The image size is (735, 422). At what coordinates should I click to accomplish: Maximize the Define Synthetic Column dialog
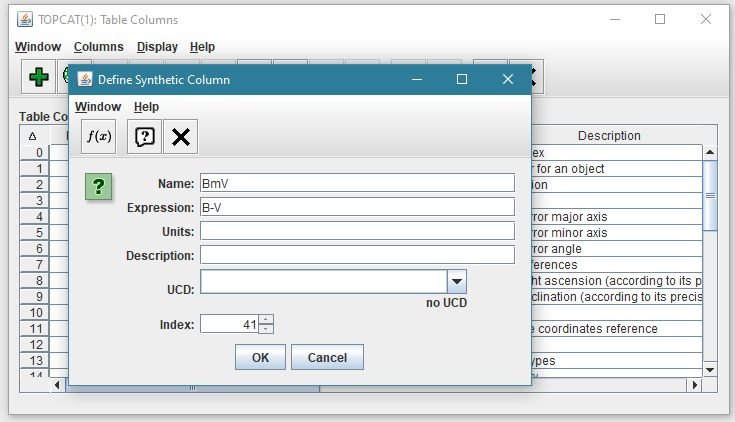[461, 79]
